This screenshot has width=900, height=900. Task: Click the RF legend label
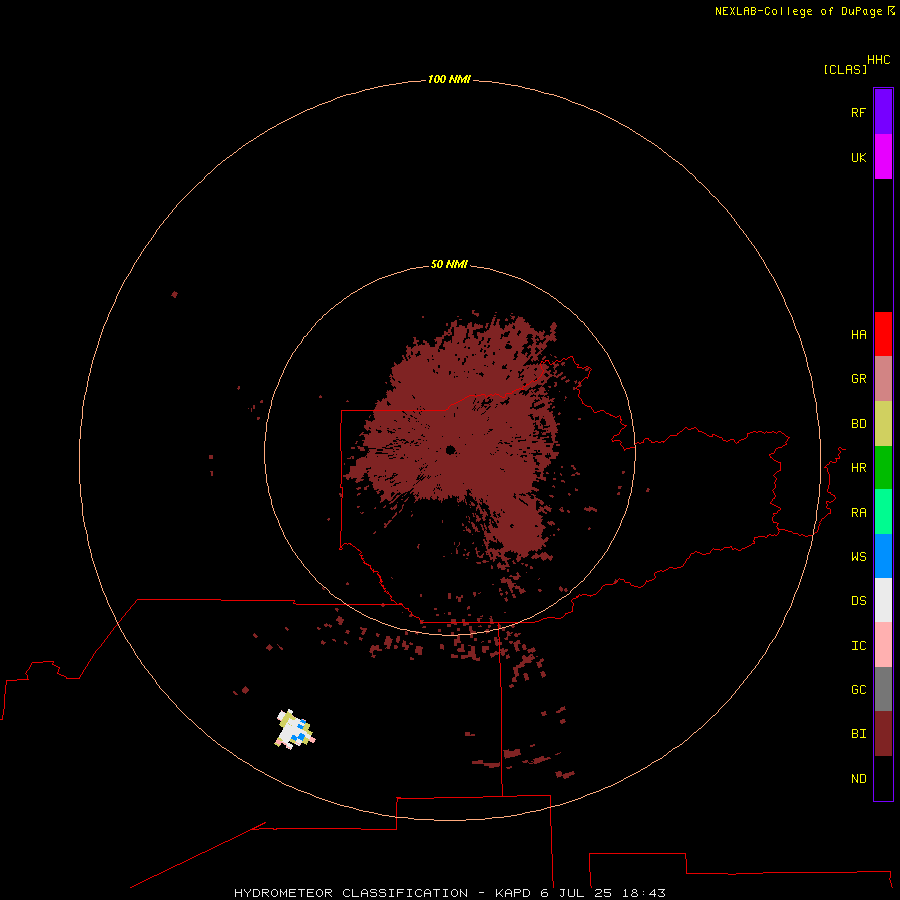(x=858, y=112)
